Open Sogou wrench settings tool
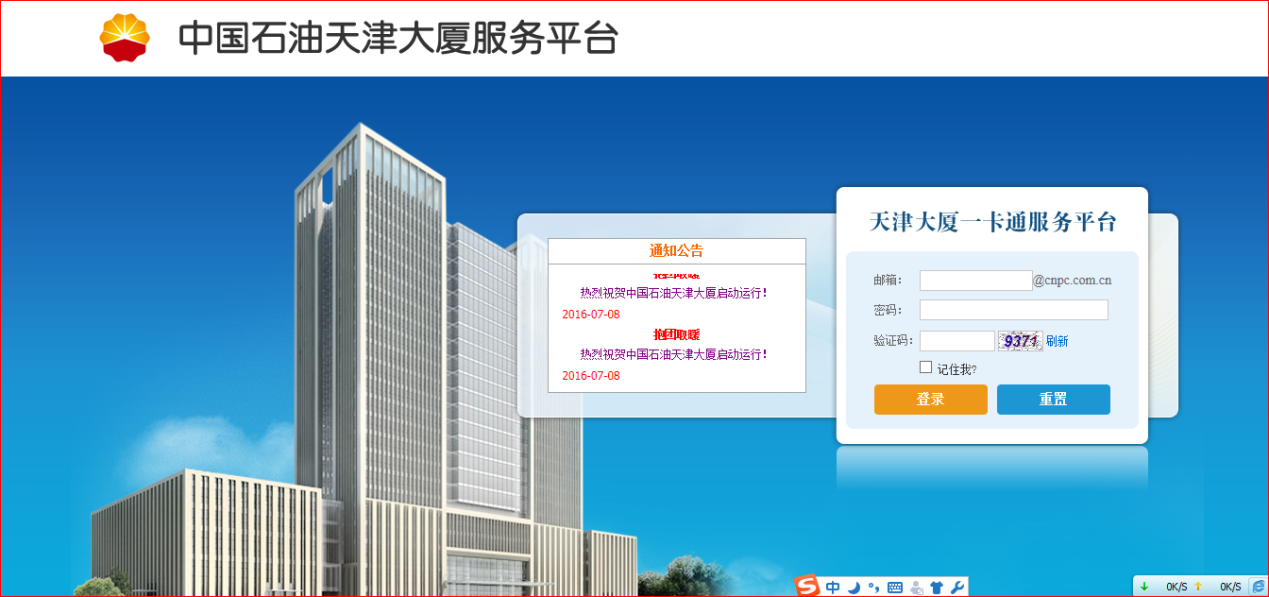Screen dimensions: 1269x597 tap(956, 587)
